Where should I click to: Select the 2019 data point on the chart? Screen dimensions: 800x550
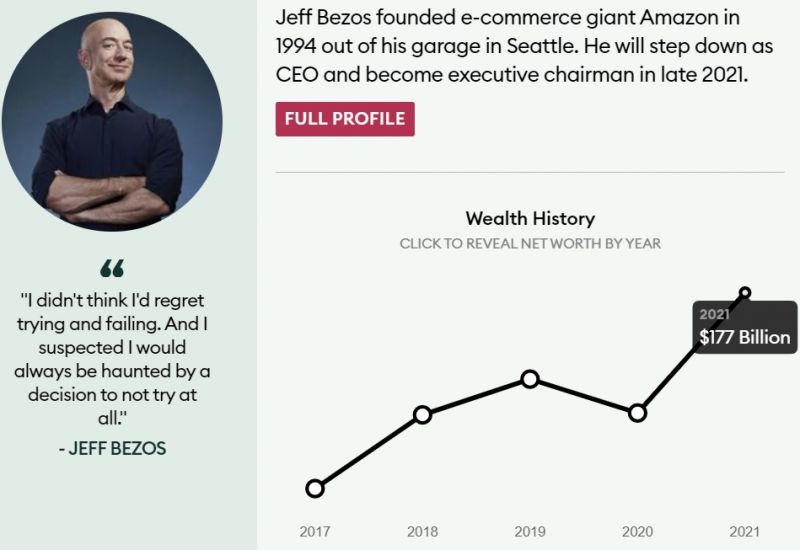[x=530, y=378]
